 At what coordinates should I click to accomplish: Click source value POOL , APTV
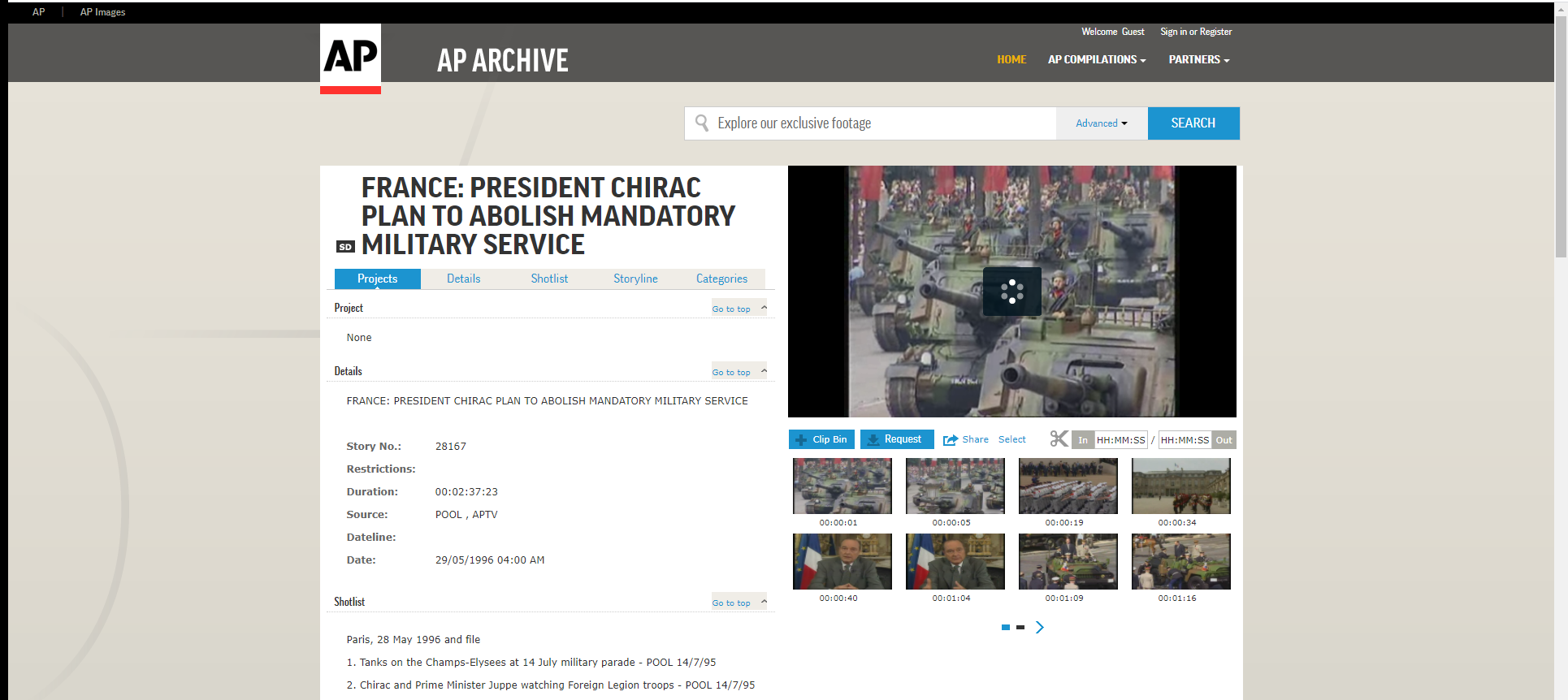pos(466,515)
